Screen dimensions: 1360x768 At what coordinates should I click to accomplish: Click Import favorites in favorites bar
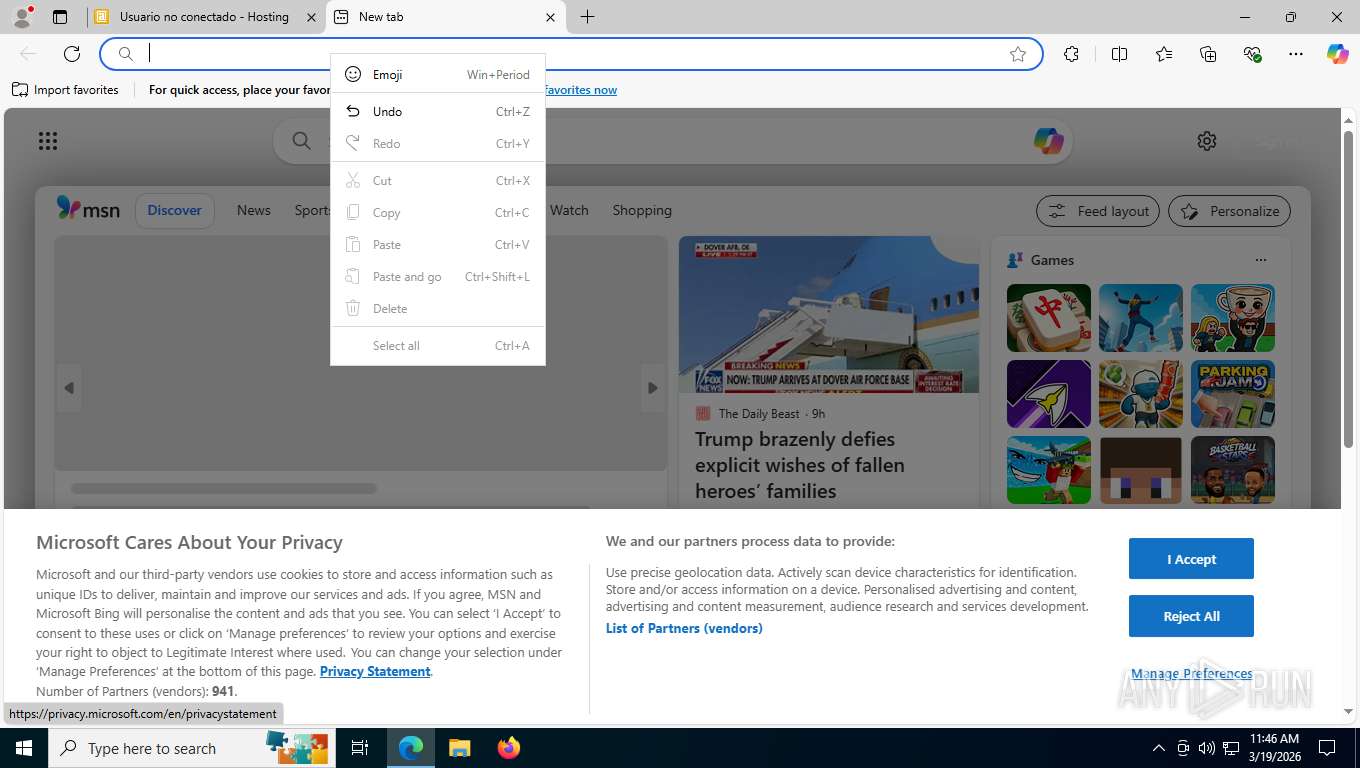point(65,90)
